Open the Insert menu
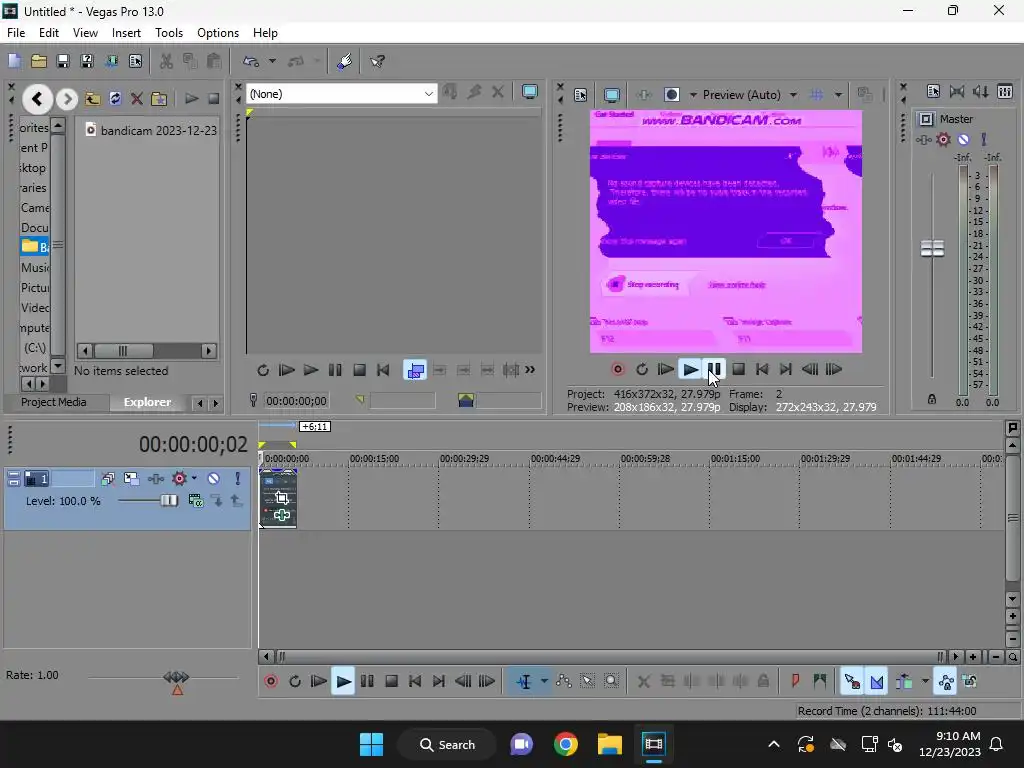The height and width of the screenshot is (768, 1024). click(x=126, y=33)
